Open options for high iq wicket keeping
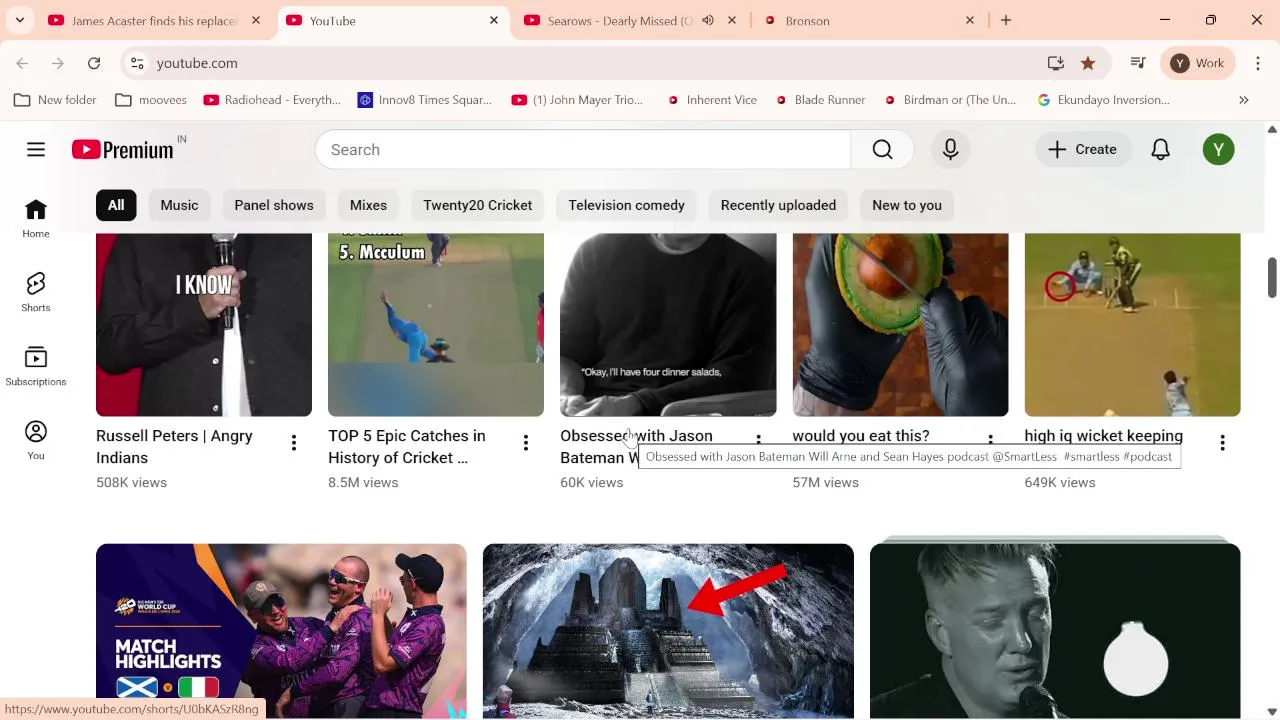Image resolution: width=1280 pixels, height=720 pixels. point(1222,443)
